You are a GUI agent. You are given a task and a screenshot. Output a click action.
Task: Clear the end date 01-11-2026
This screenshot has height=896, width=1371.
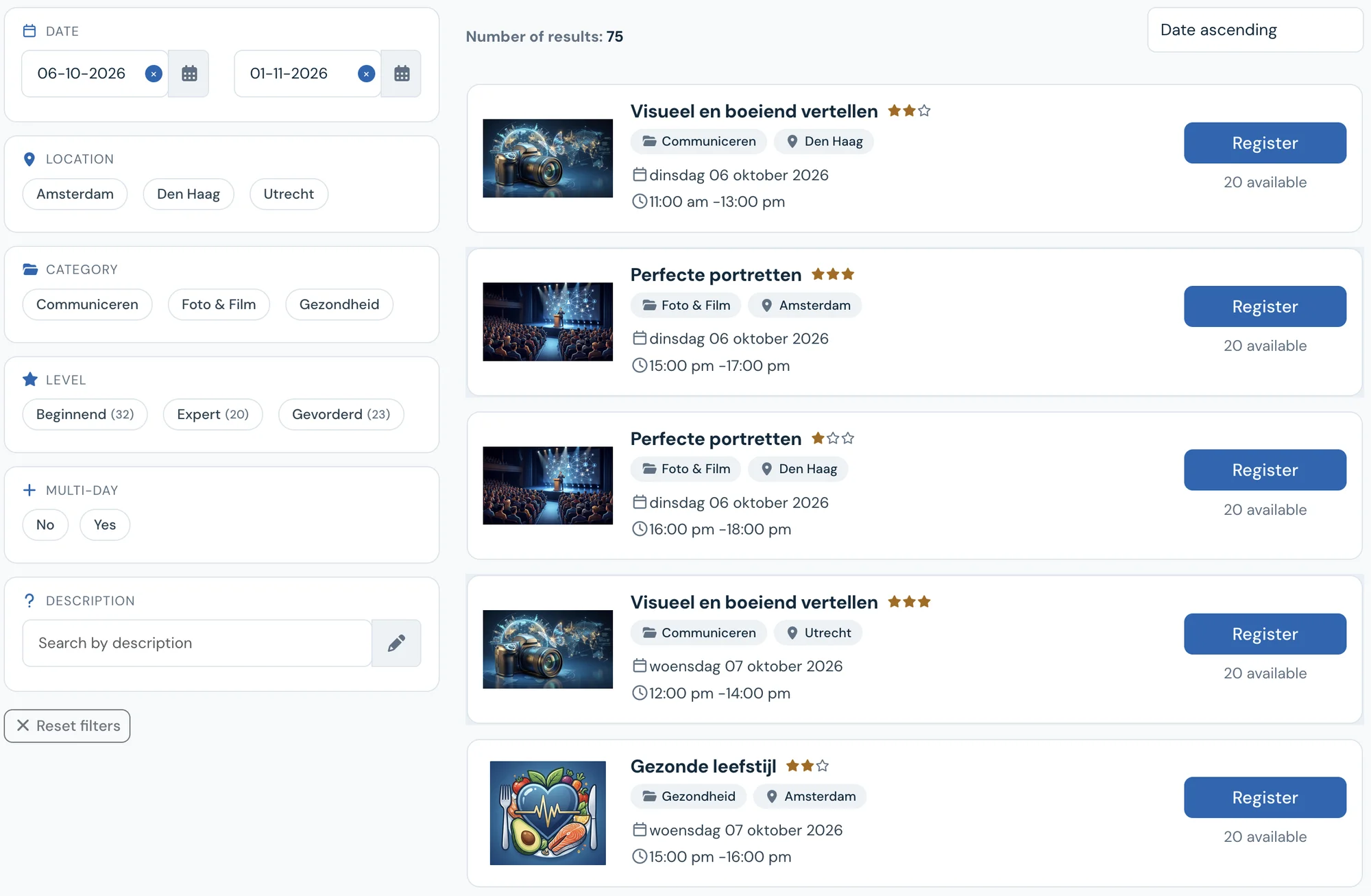pos(367,73)
